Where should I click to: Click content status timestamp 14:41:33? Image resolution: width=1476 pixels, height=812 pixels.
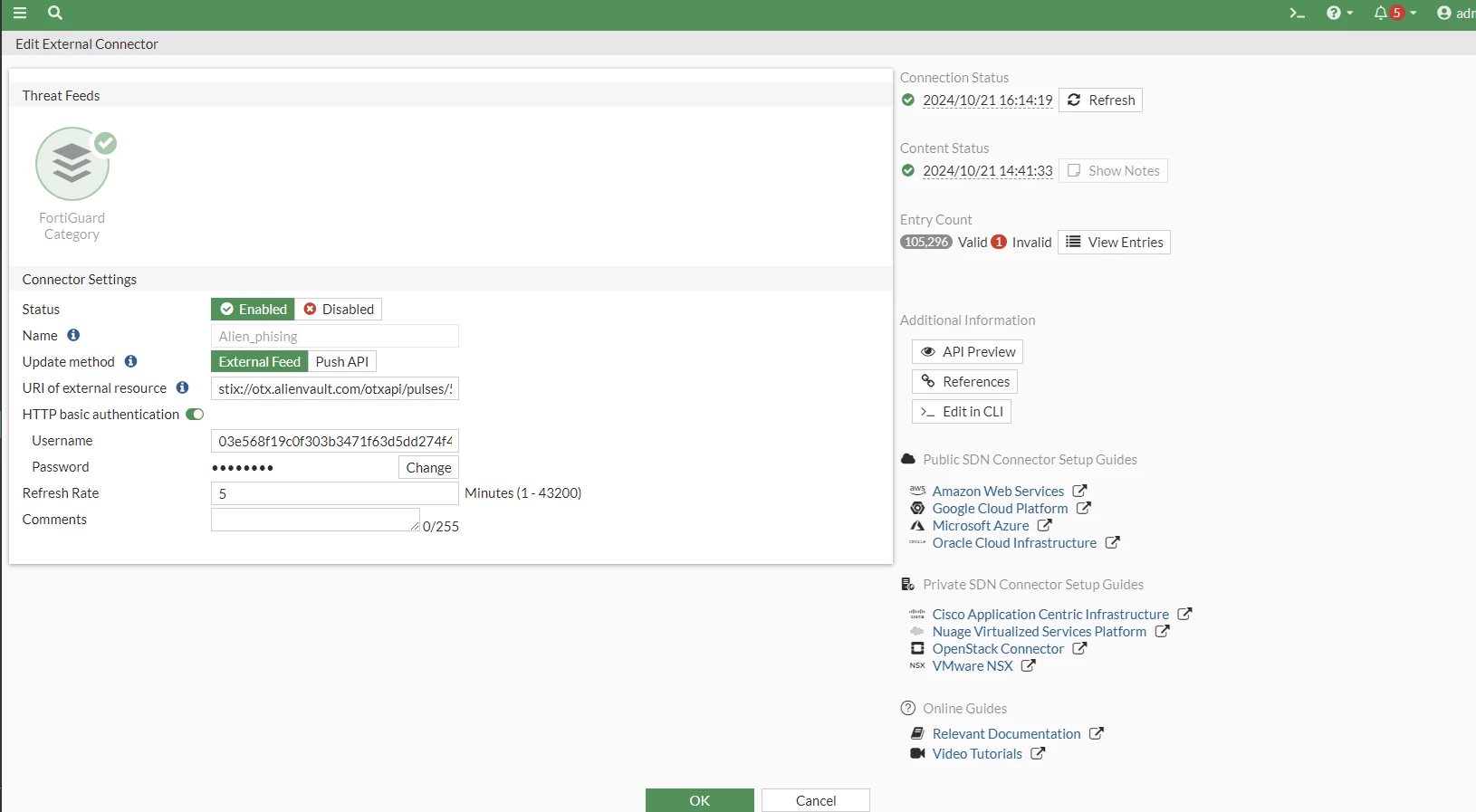click(988, 170)
